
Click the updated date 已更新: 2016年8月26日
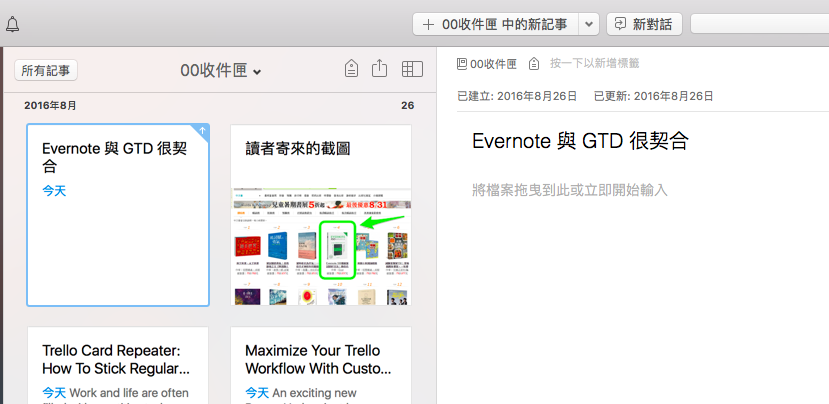(x=653, y=96)
